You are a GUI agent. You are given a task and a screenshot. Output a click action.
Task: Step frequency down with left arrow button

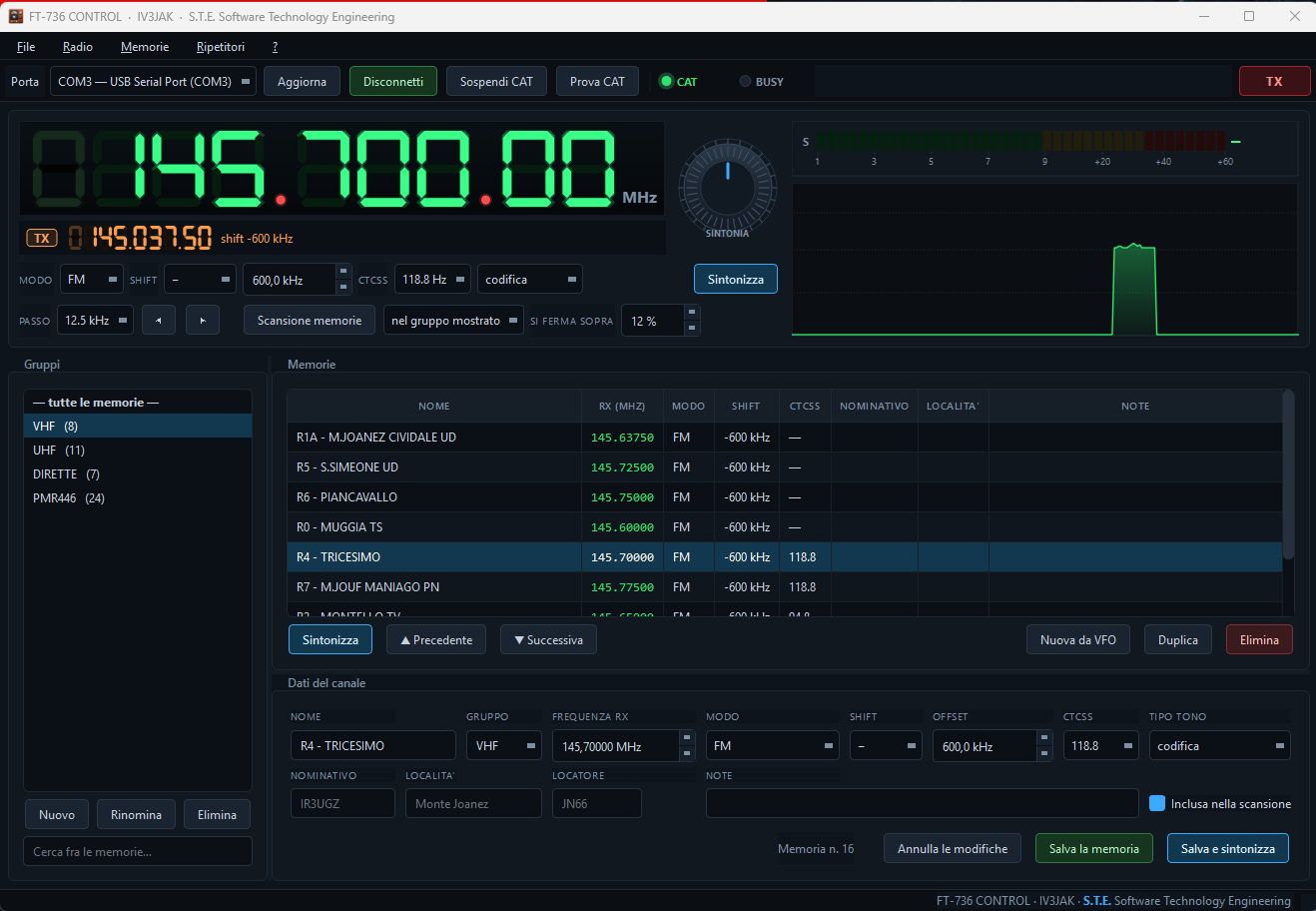click(x=159, y=321)
